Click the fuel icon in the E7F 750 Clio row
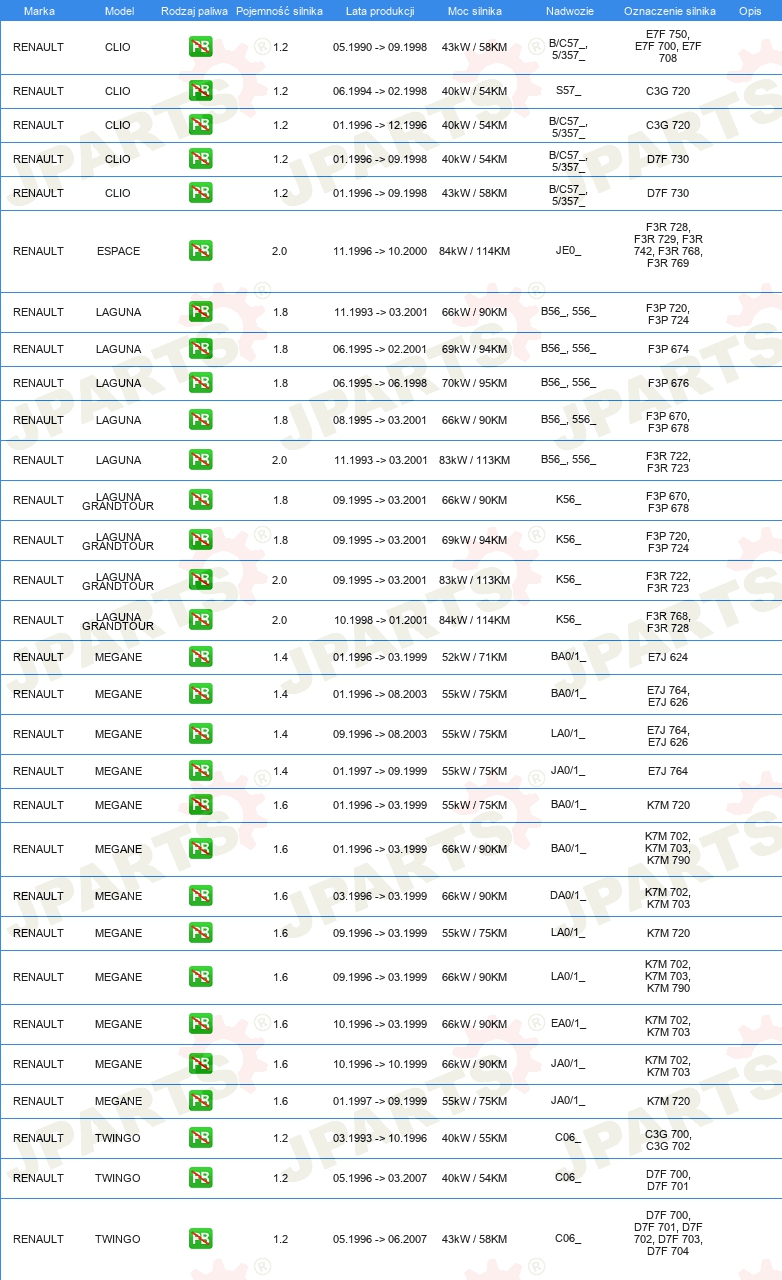 (x=200, y=47)
